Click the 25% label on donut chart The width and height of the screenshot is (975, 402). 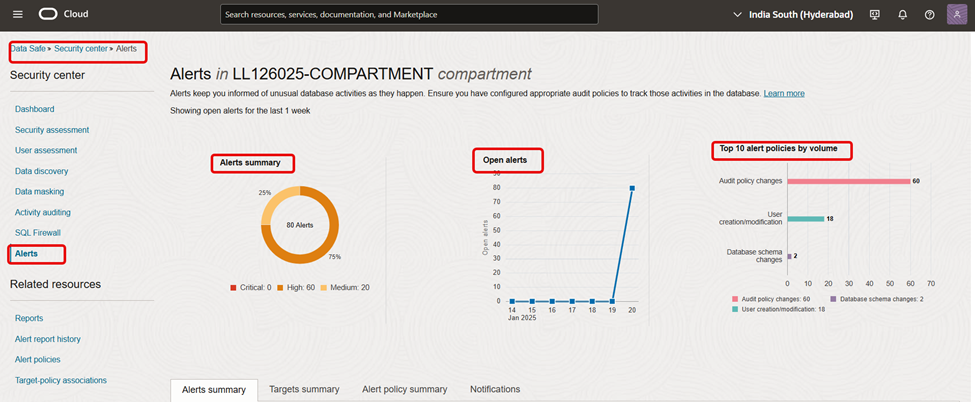click(x=265, y=193)
